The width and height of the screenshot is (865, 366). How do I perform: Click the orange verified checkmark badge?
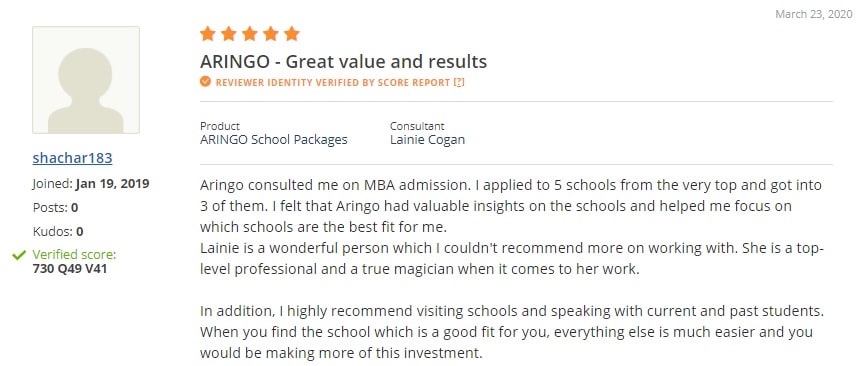[205, 82]
